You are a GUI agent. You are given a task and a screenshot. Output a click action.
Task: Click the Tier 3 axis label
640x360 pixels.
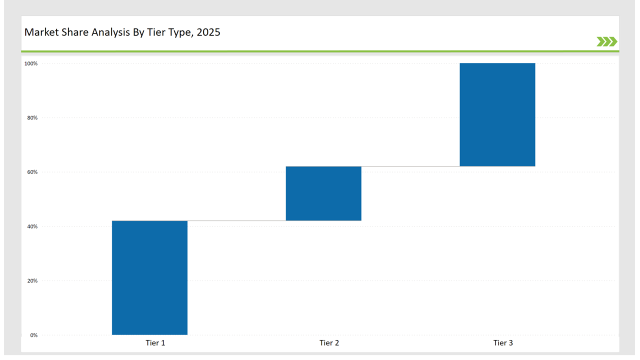(x=503, y=343)
